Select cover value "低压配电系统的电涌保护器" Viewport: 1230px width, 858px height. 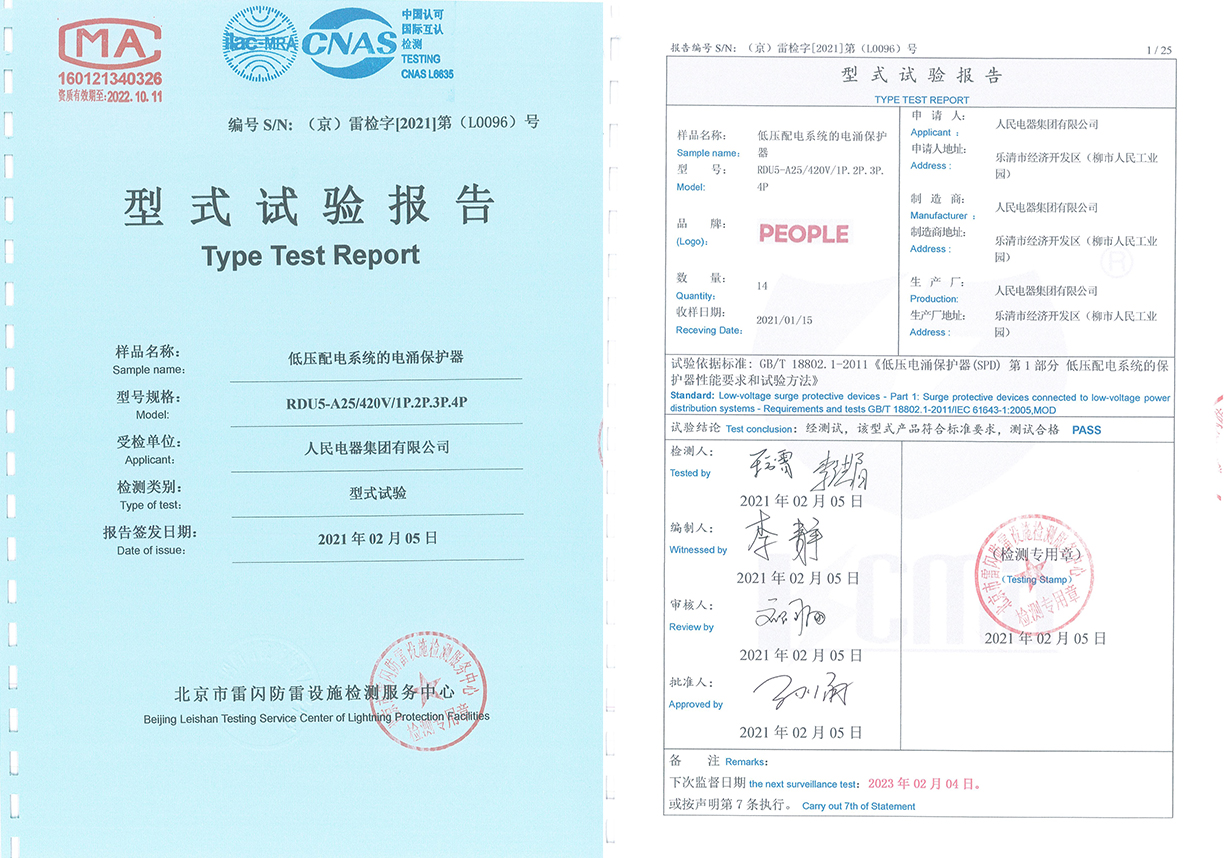(376, 356)
